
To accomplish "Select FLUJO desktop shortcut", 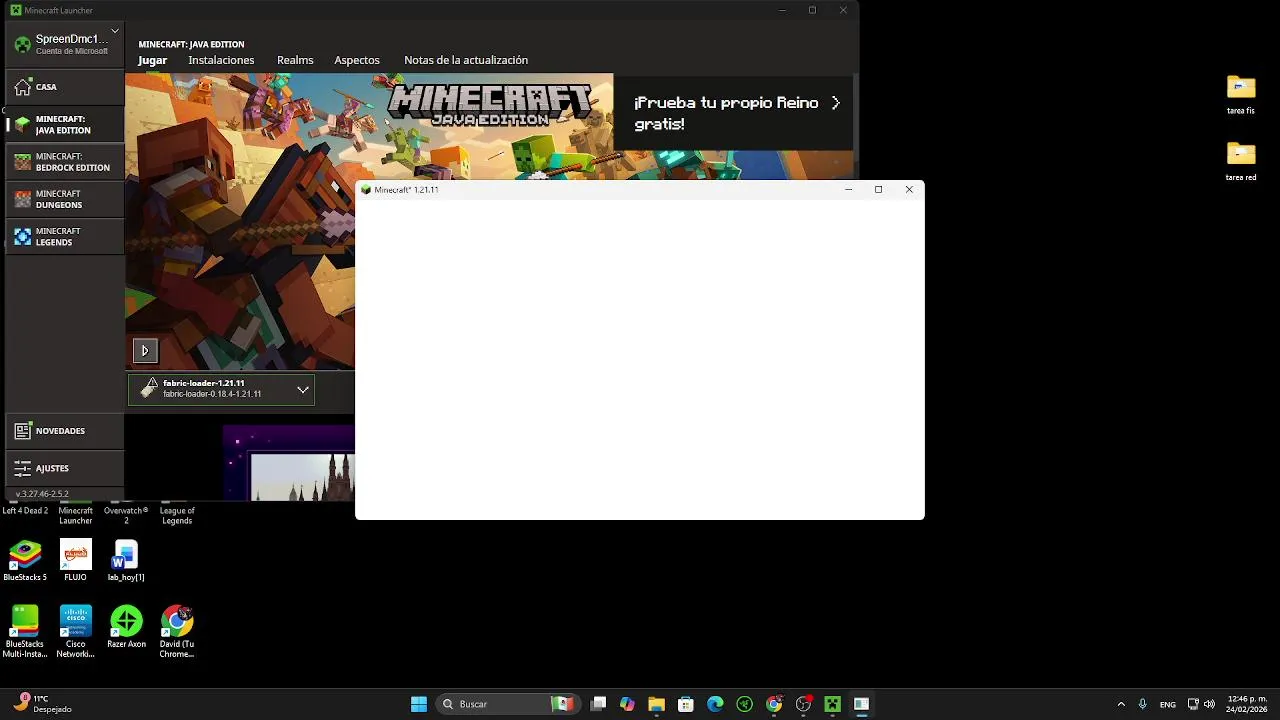I will [x=76, y=561].
